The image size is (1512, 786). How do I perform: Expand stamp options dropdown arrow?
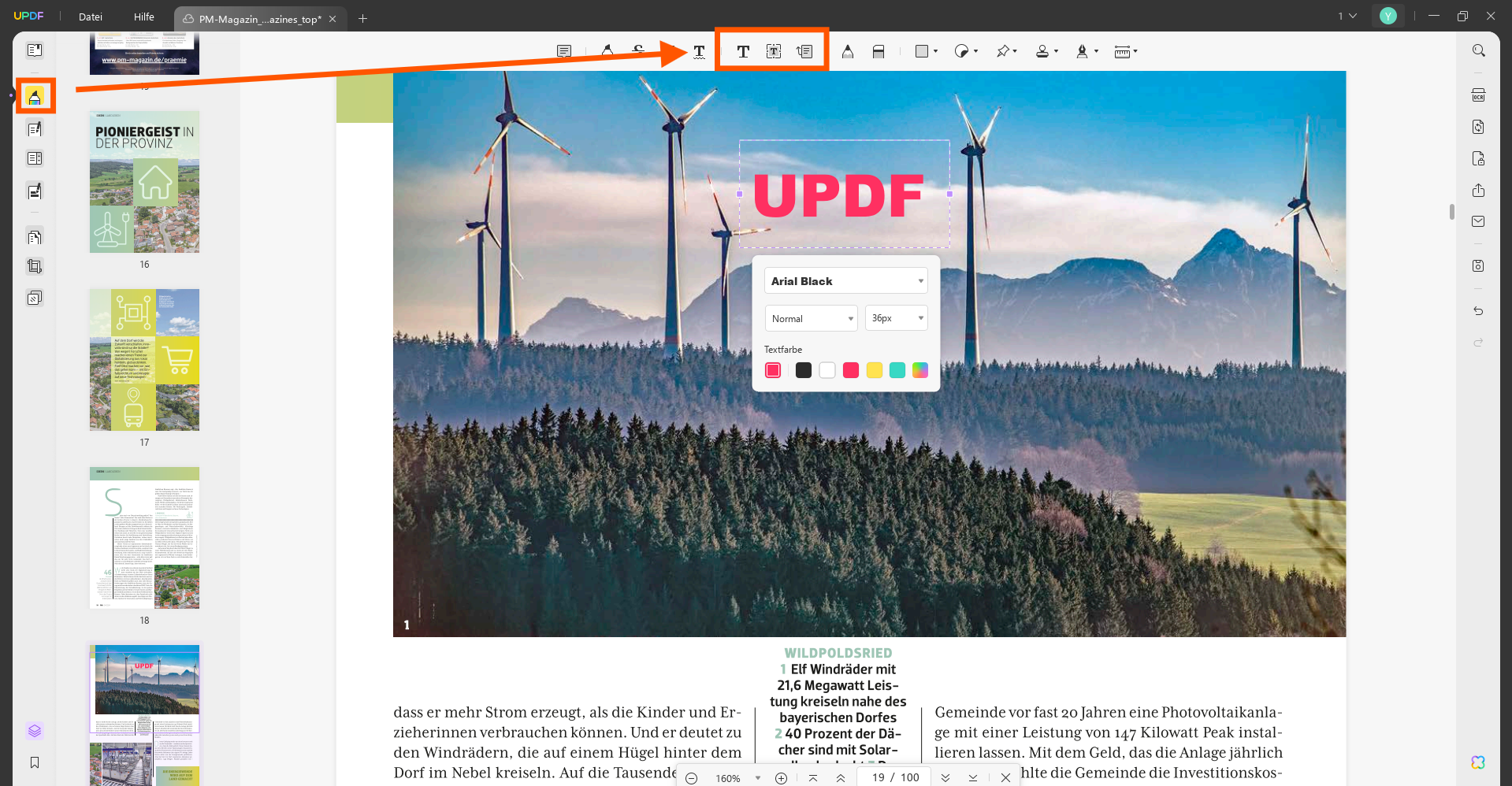click(1057, 52)
